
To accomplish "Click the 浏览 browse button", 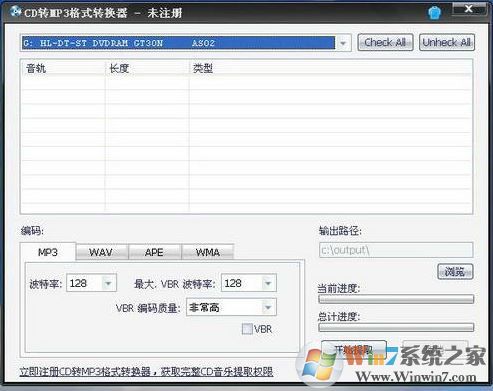I will point(455,272).
